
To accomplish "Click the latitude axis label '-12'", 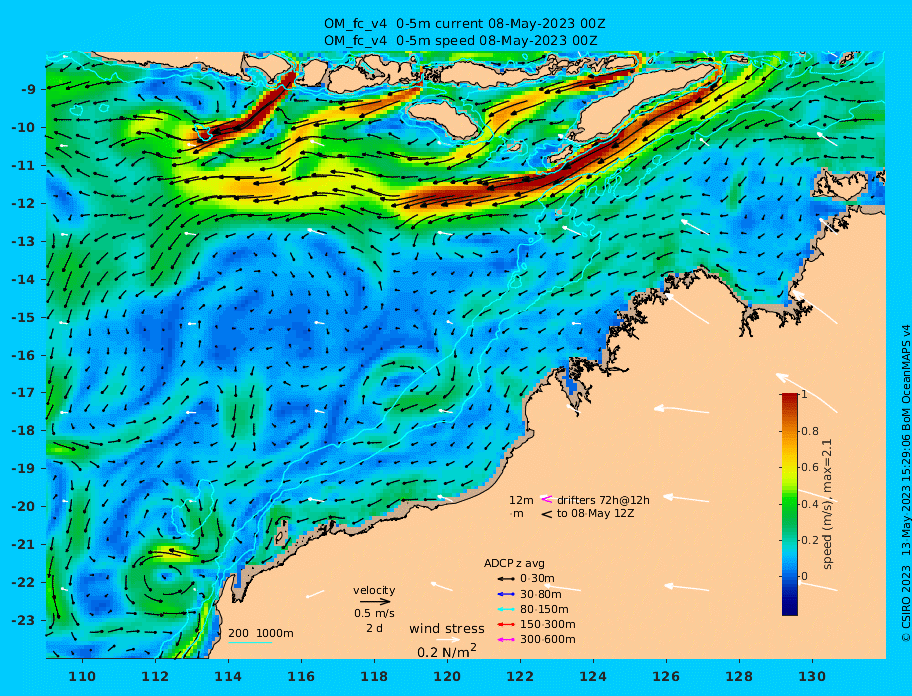I will pyautogui.click(x=24, y=204).
